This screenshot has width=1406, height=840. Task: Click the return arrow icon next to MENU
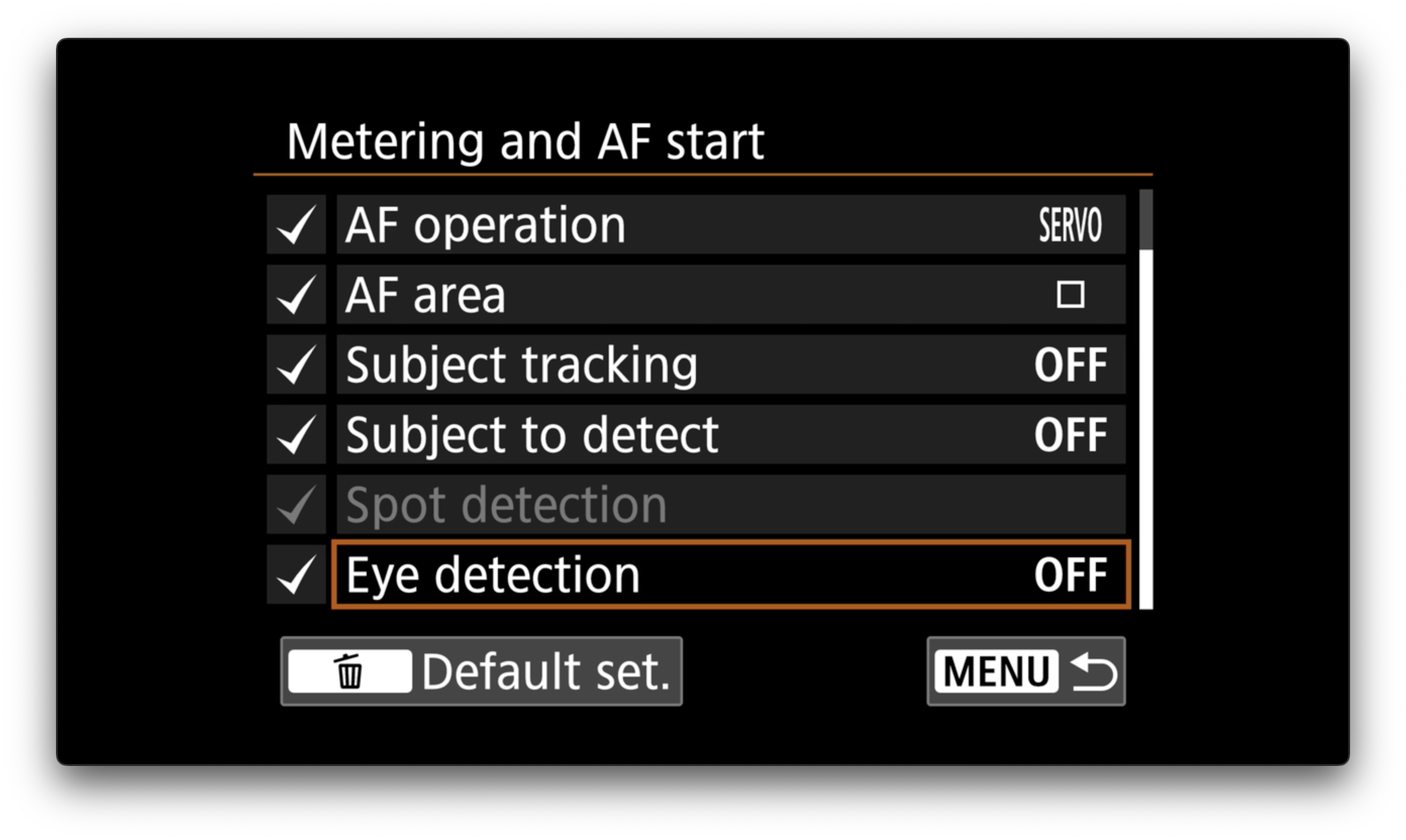1094,671
